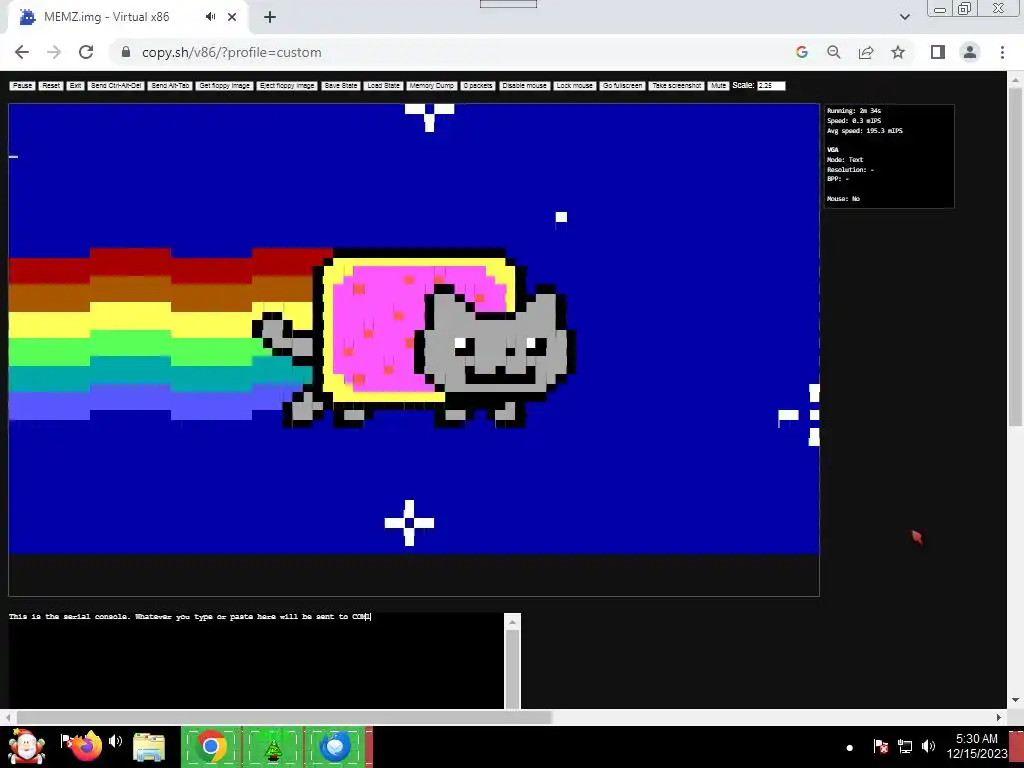
Task: Click the horizontal scrollbar right arrow
Action: (999, 717)
